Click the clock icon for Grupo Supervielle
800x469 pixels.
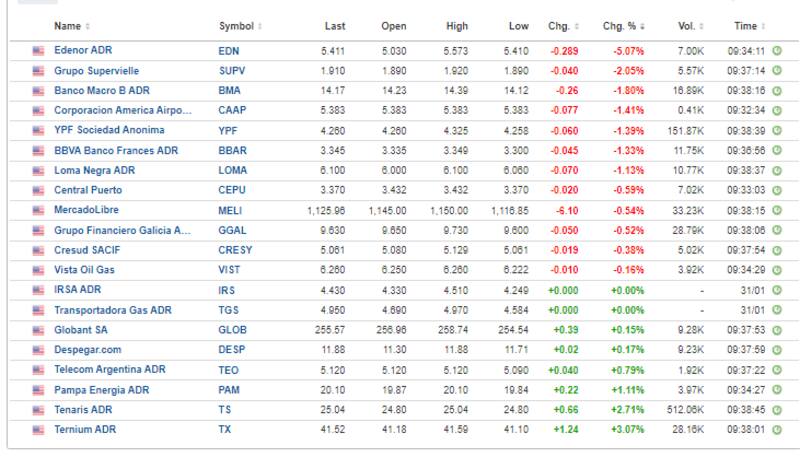click(777, 70)
